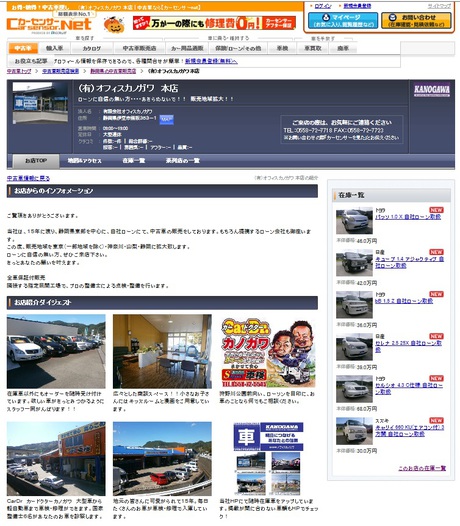Image resolution: width=460 pixels, height=526 pixels.
Task: Open the bB 1.5 Z listing link
Action: point(404,301)
